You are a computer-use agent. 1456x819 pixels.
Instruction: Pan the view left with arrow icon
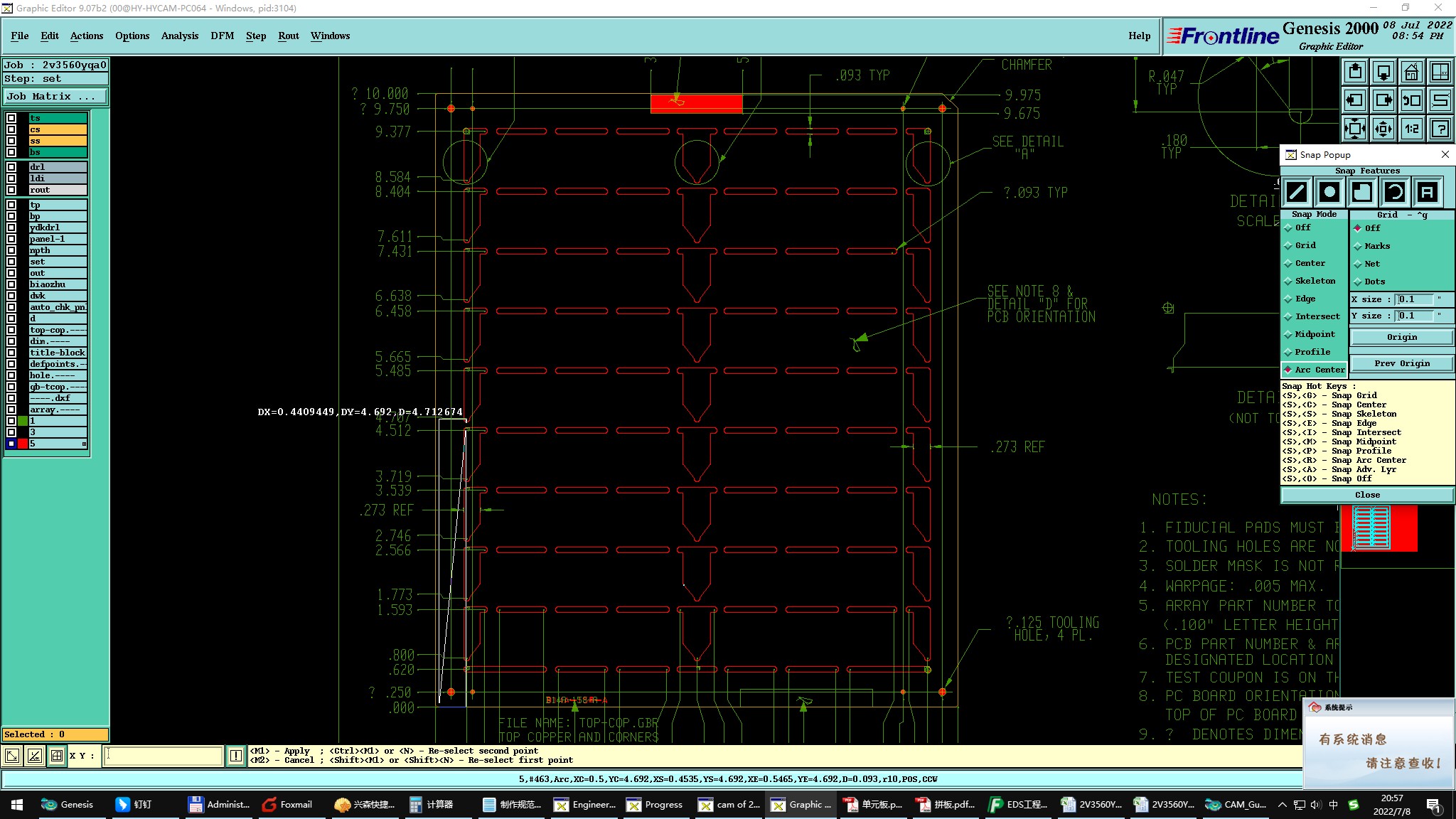tap(1355, 100)
